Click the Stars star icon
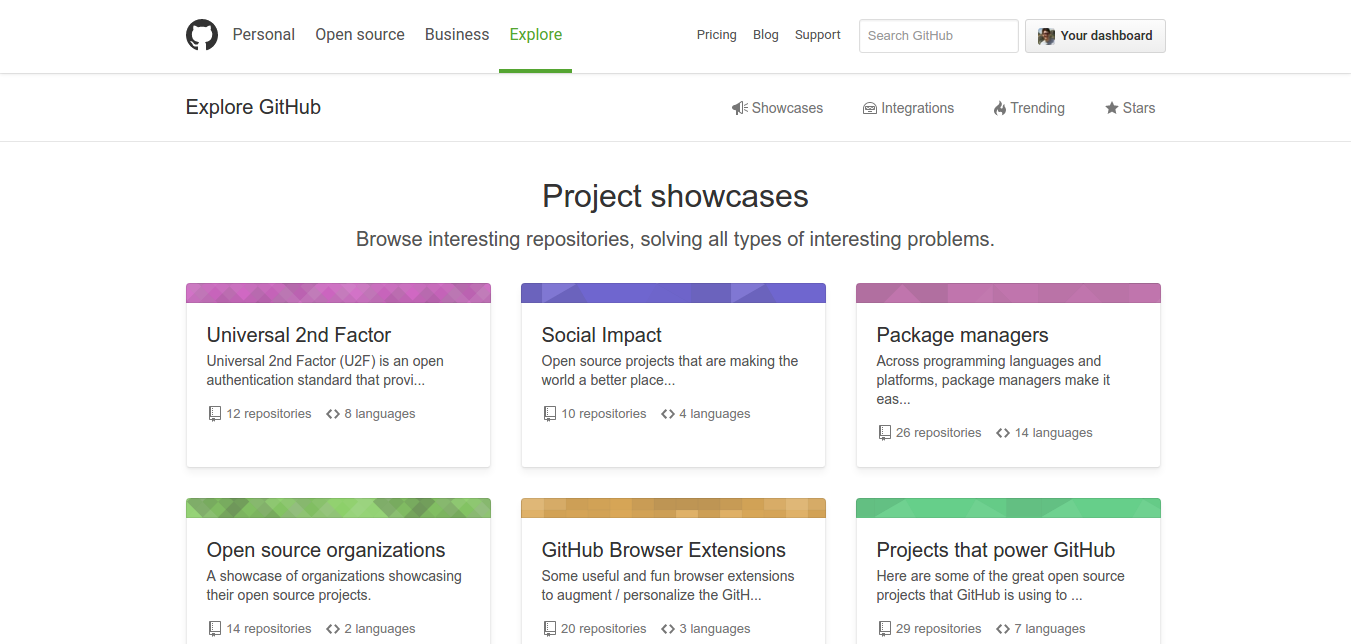Viewport: 1351px width, 644px height. click(1111, 108)
